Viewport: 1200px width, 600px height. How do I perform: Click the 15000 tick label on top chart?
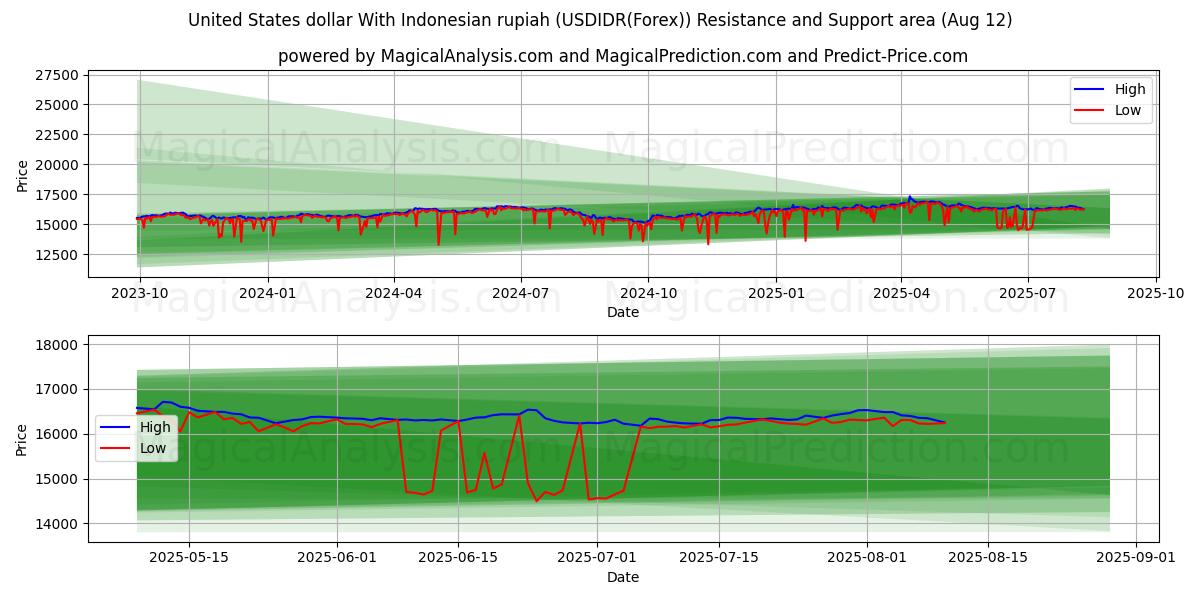click(x=57, y=225)
